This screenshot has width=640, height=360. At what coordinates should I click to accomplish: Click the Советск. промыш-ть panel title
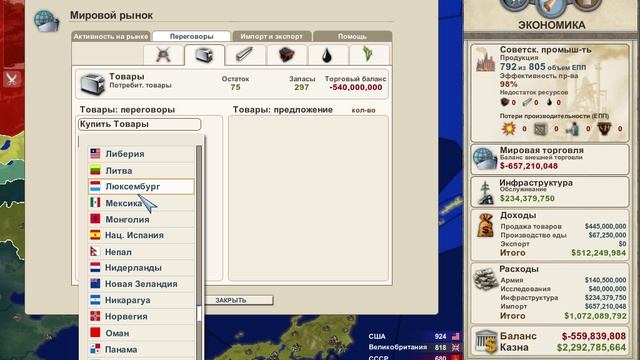[545, 50]
